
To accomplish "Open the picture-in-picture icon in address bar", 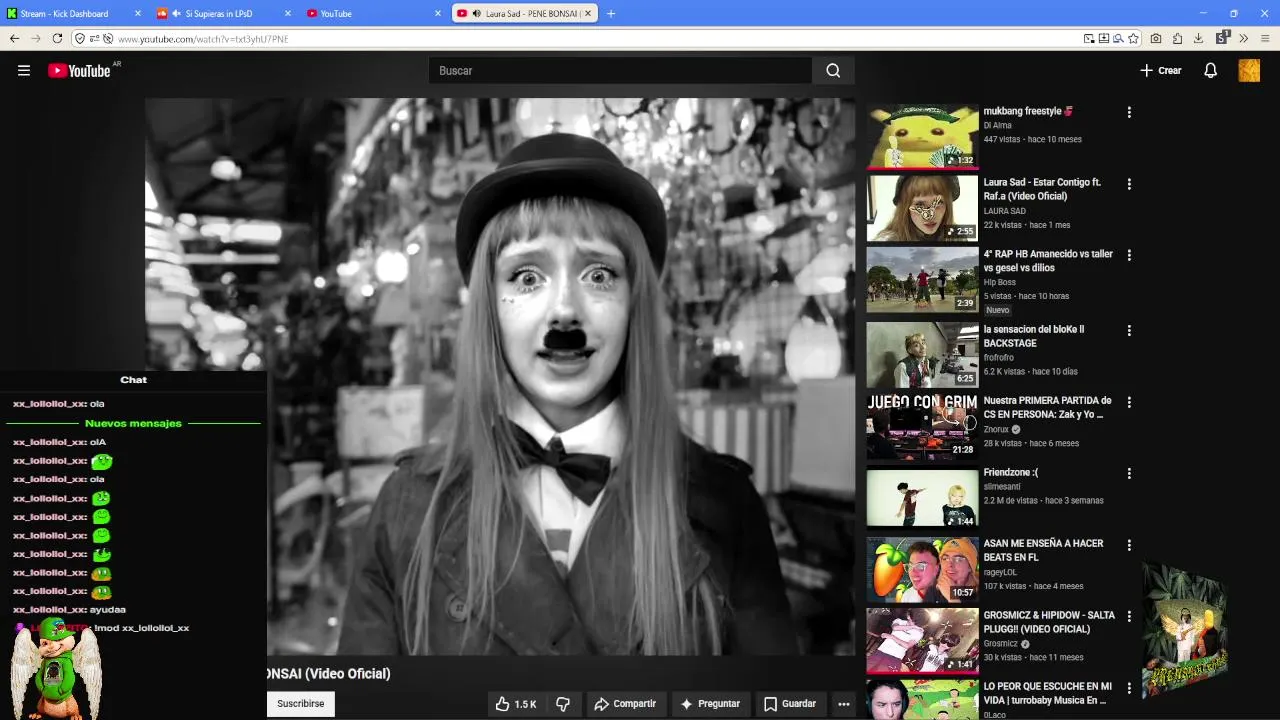I will click(x=1089, y=39).
